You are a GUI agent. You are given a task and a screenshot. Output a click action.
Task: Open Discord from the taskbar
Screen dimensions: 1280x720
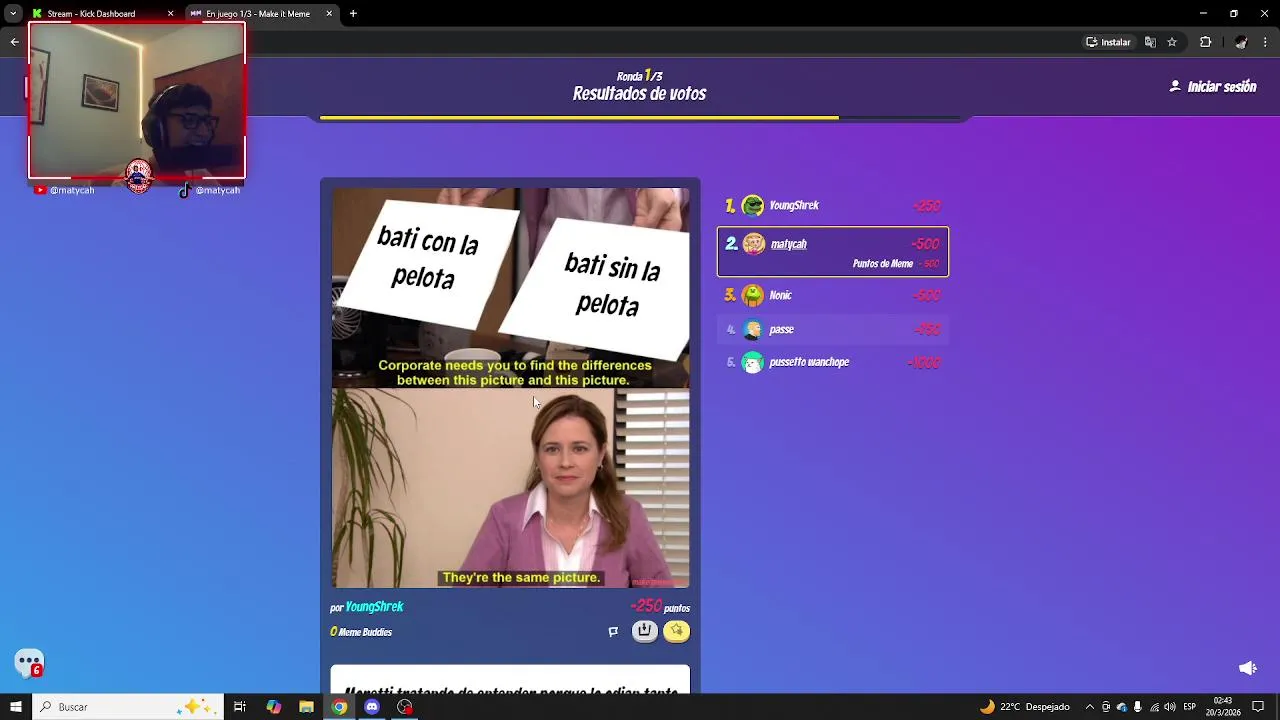372,707
